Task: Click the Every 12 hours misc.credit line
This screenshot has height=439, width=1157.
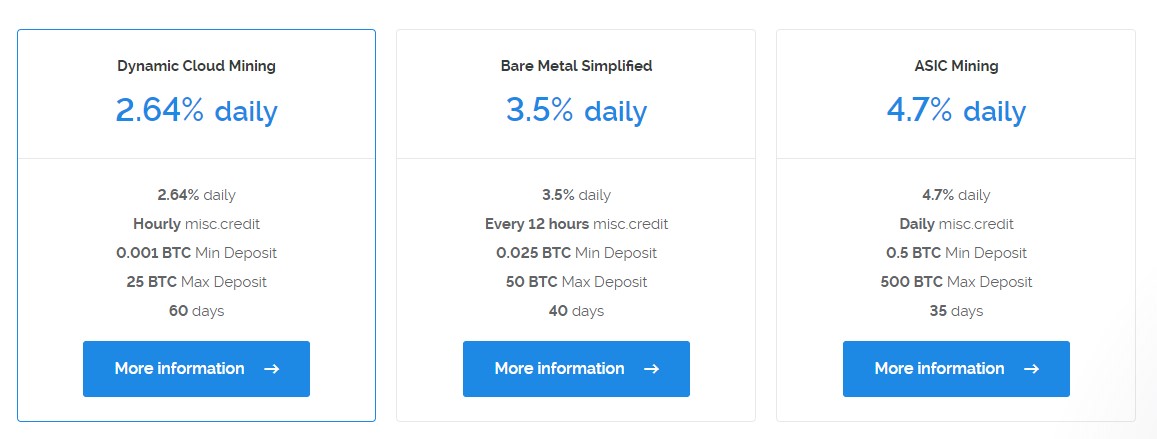Action: [576, 224]
